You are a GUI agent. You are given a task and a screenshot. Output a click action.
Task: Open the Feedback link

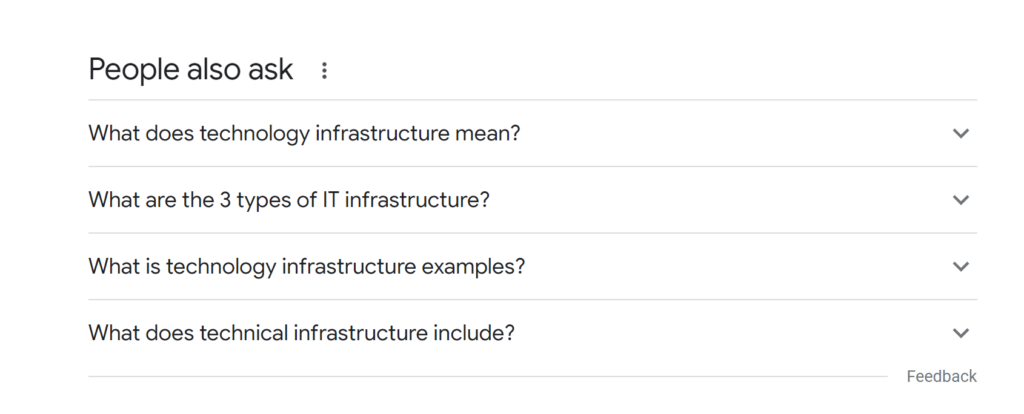[x=941, y=376]
